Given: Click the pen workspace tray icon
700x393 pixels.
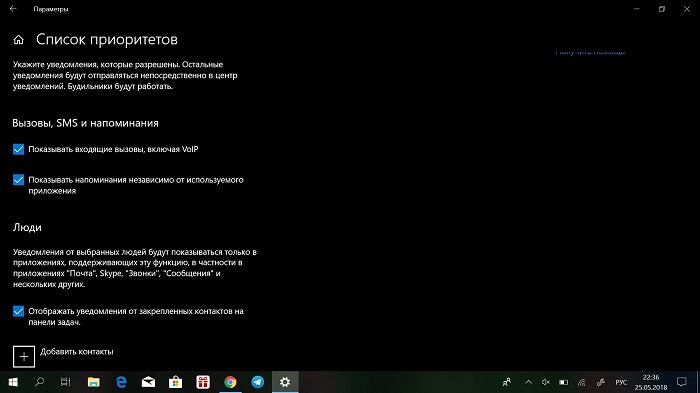Looking at the screenshot, I should coord(601,382).
